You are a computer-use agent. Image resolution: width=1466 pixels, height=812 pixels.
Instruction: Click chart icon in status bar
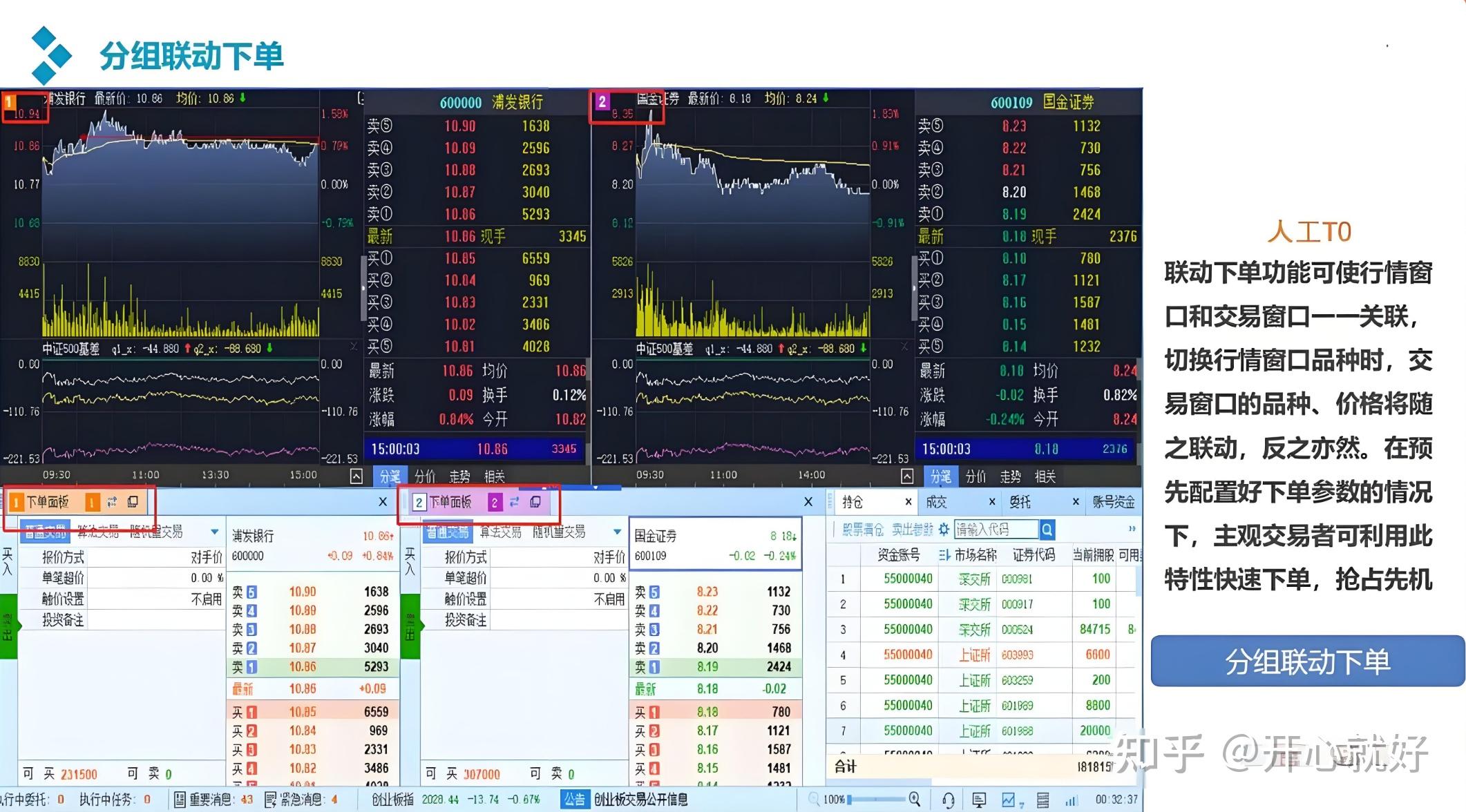click(1009, 800)
